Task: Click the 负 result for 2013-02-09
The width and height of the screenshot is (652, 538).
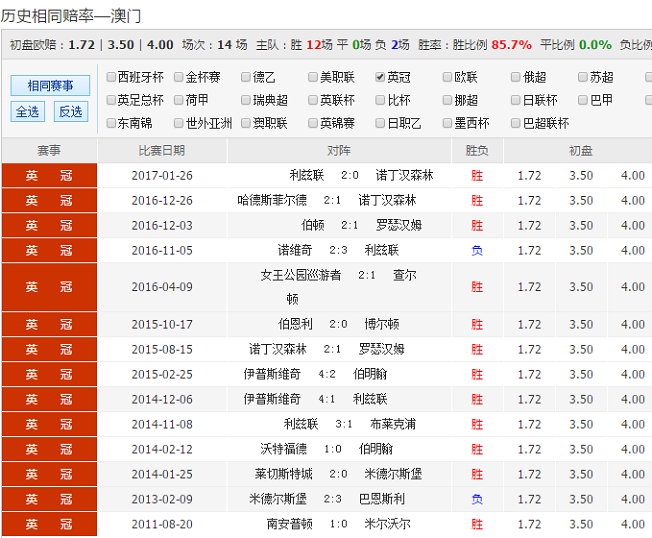Action: (x=477, y=499)
